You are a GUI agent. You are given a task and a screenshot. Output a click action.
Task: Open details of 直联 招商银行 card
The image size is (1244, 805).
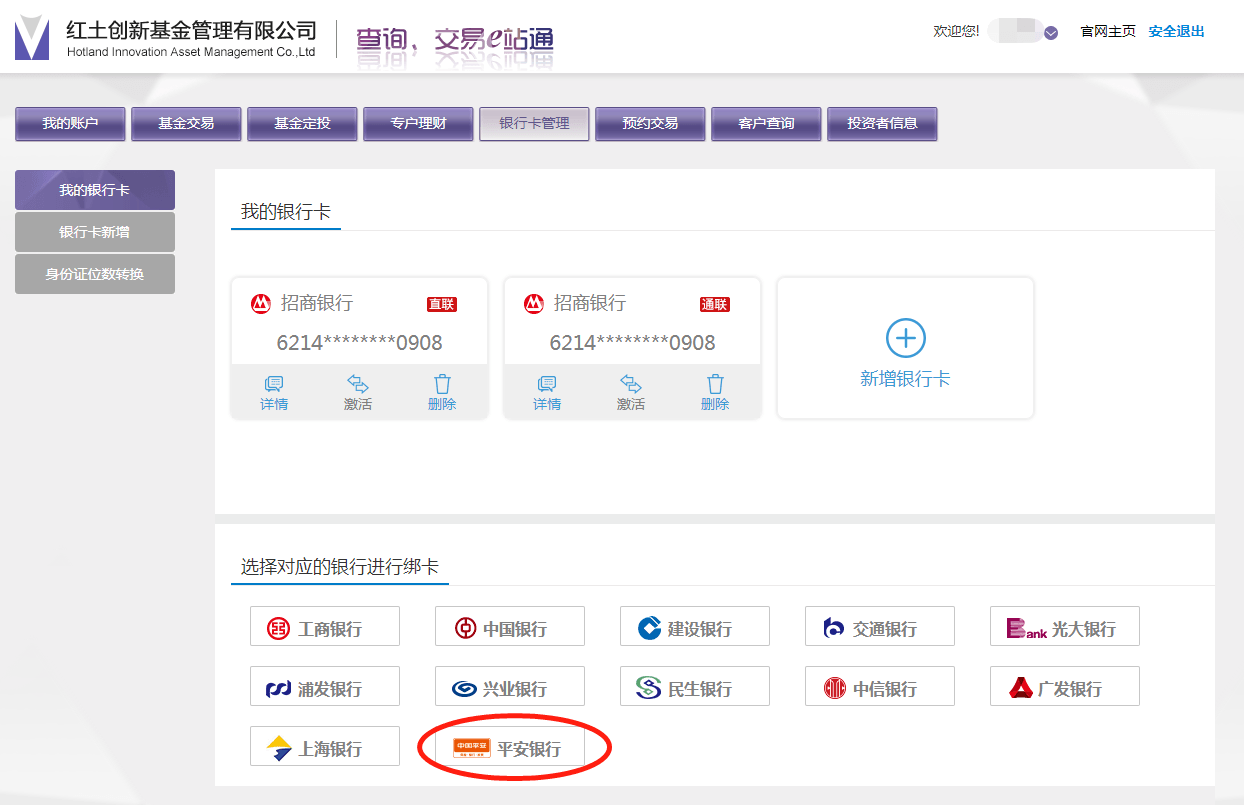(274, 393)
